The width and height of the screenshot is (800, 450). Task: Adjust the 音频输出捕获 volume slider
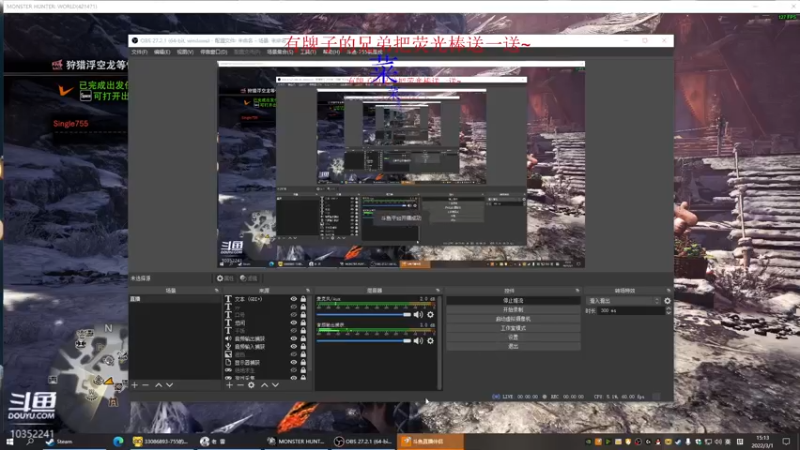point(364,341)
